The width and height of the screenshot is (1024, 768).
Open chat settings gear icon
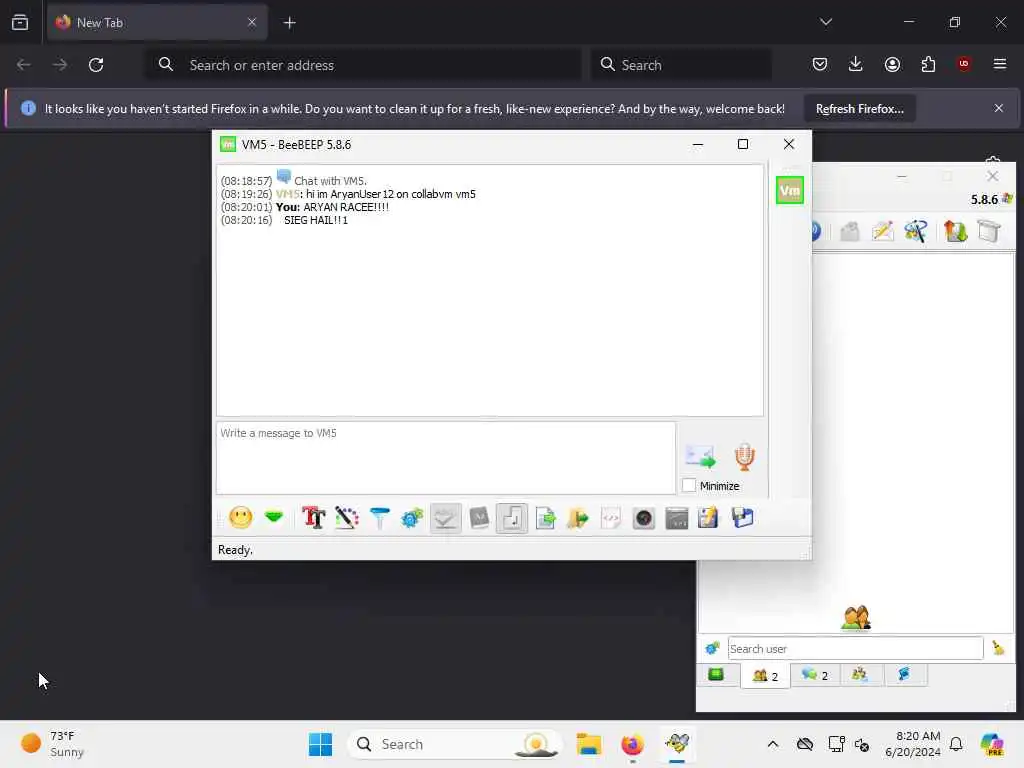point(412,519)
